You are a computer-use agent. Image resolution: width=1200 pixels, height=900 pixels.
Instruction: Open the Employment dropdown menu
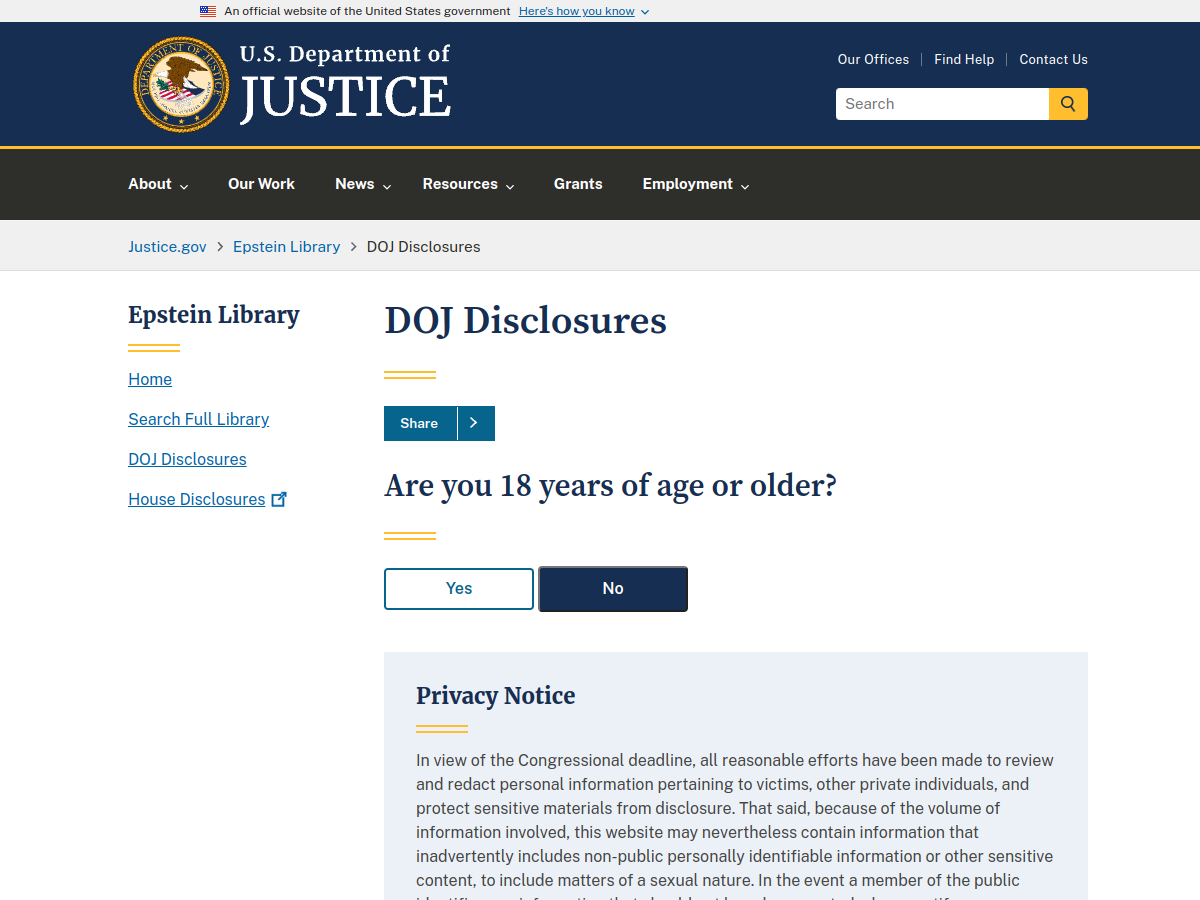click(696, 184)
